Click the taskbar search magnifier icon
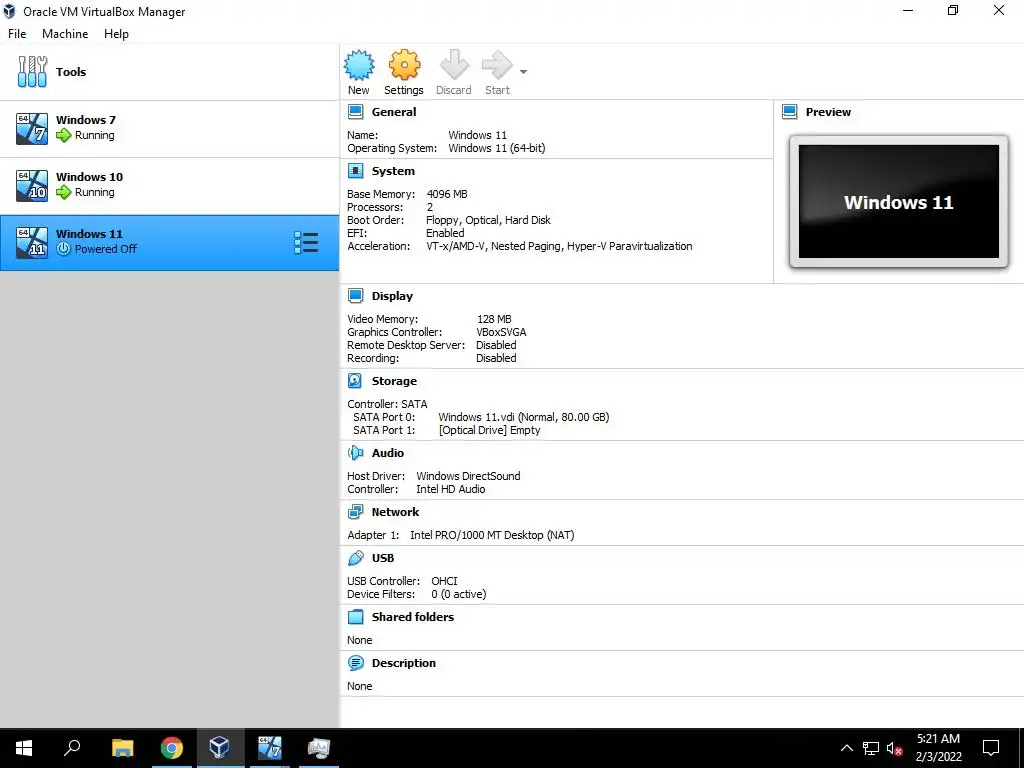1024x768 pixels. [x=72, y=748]
